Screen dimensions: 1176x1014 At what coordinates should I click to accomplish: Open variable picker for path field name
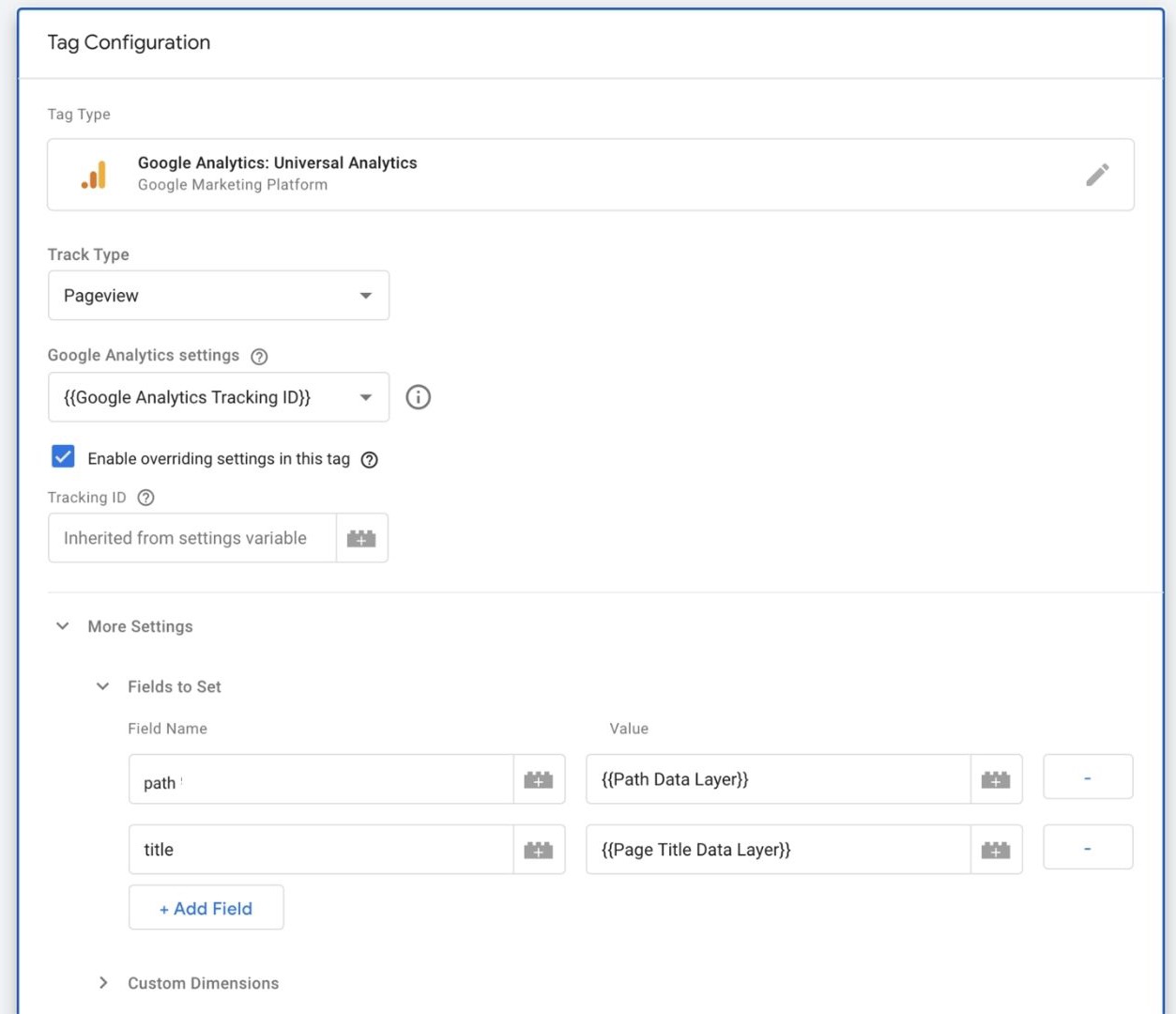pos(539,779)
